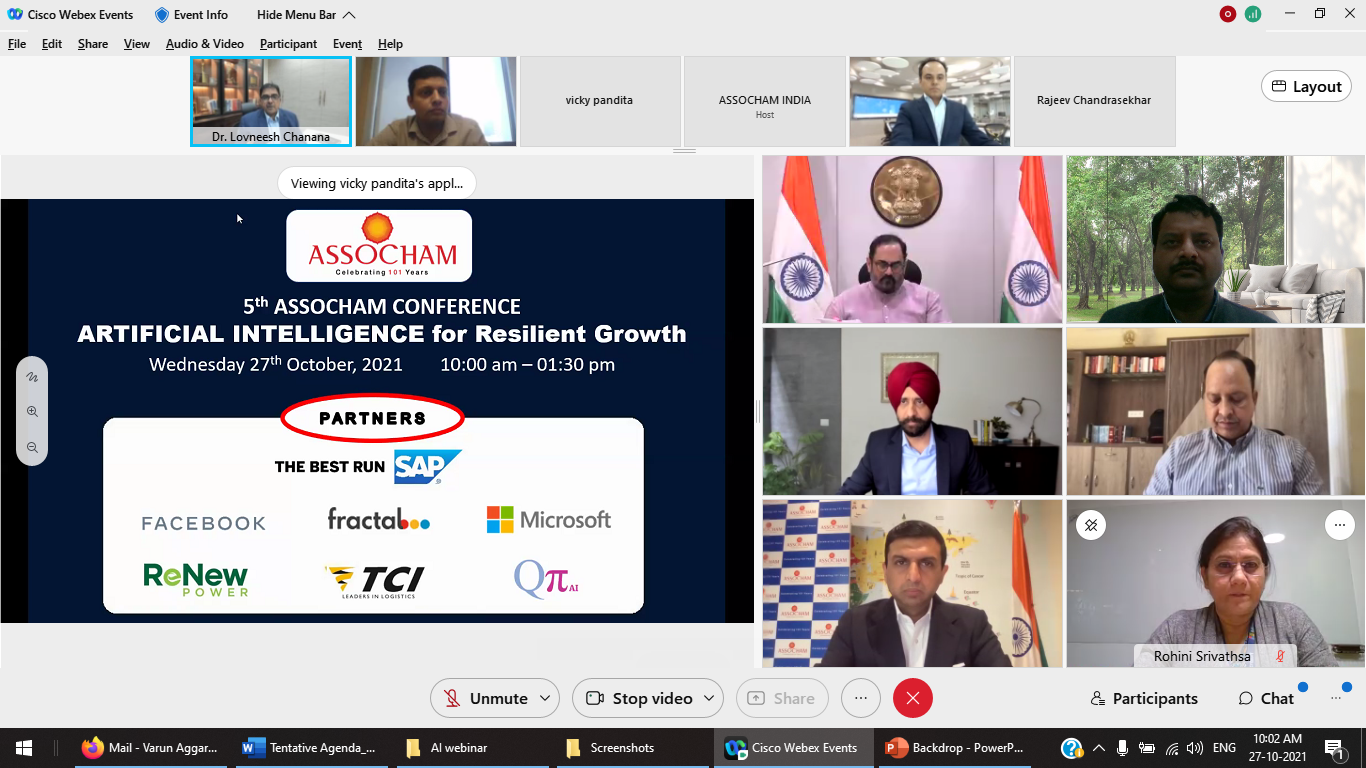Open the Audio & Video menu
Image resolution: width=1366 pixels, height=768 pixels.
pyautogui.click(x=204, y=44)
